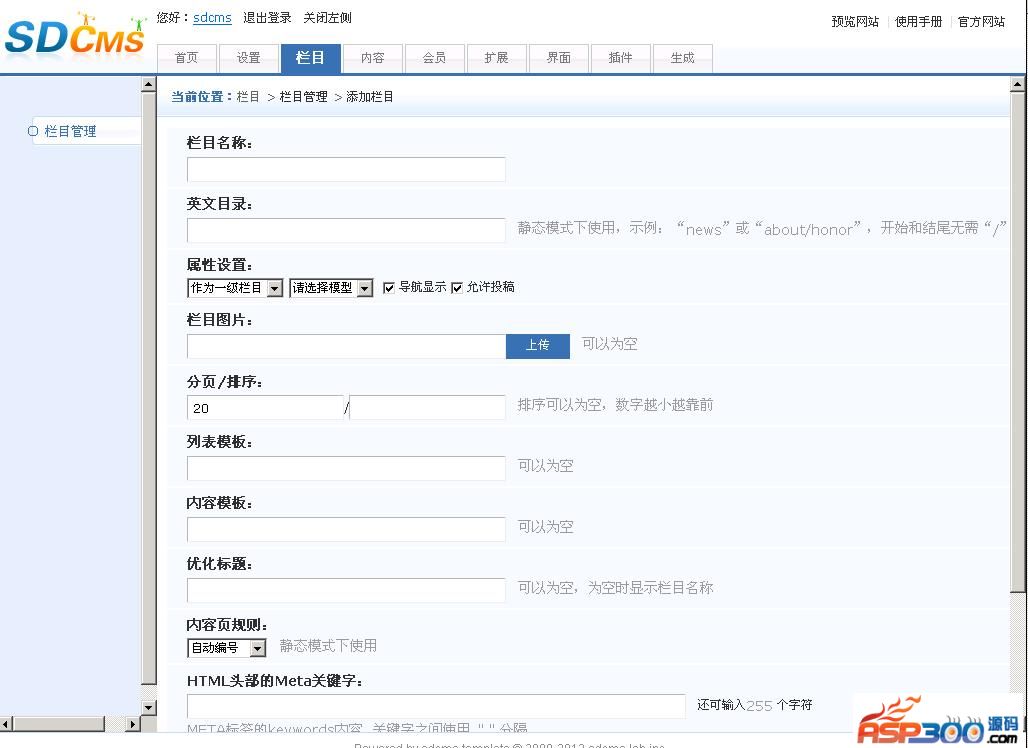This screenshot has height=748, width=1028.
Task: Focus the 栏目图片 path field
Action: tap(346, 346)
